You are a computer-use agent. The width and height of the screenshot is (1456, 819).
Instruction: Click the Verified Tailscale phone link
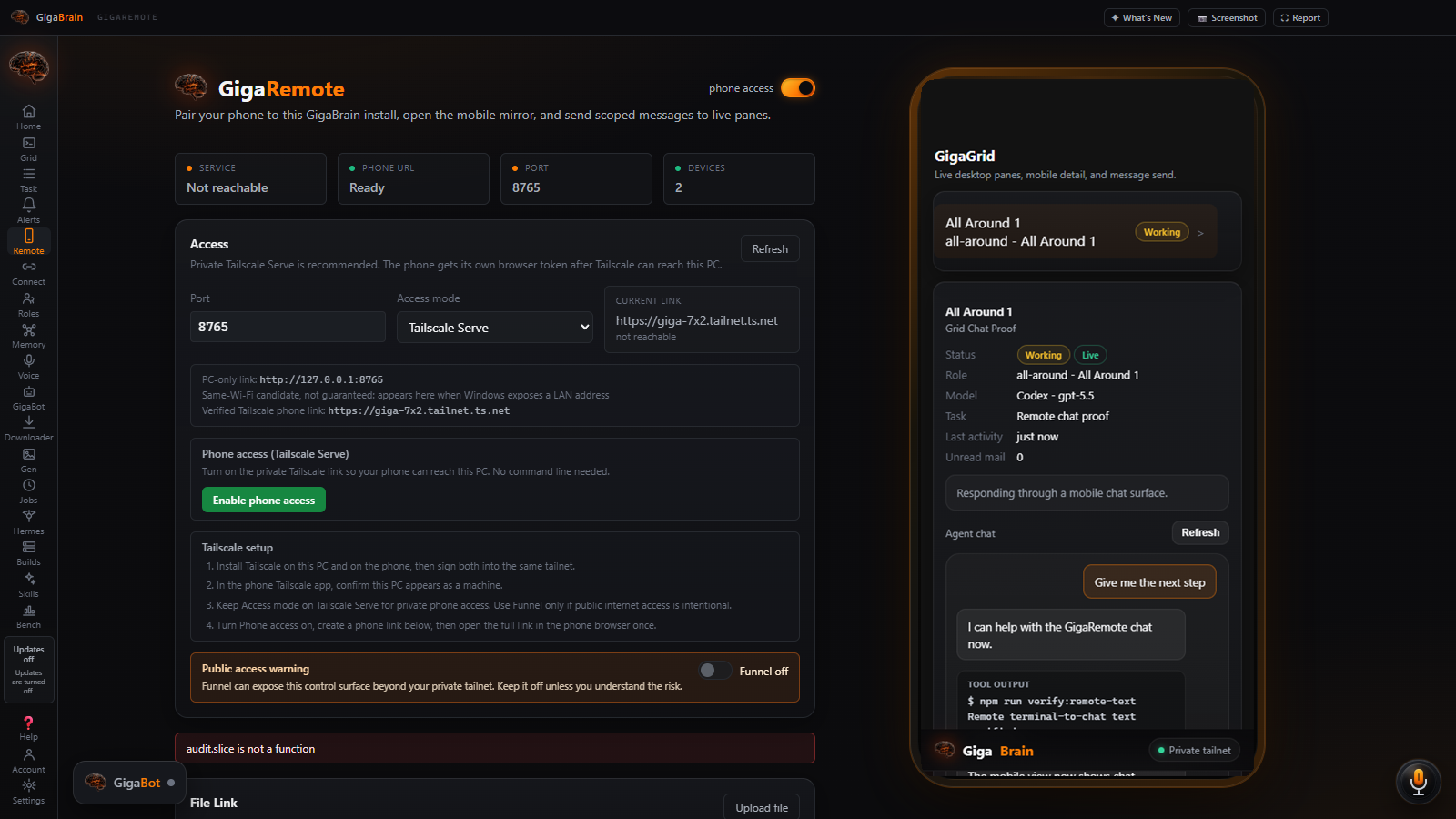[x=419, y=410]
